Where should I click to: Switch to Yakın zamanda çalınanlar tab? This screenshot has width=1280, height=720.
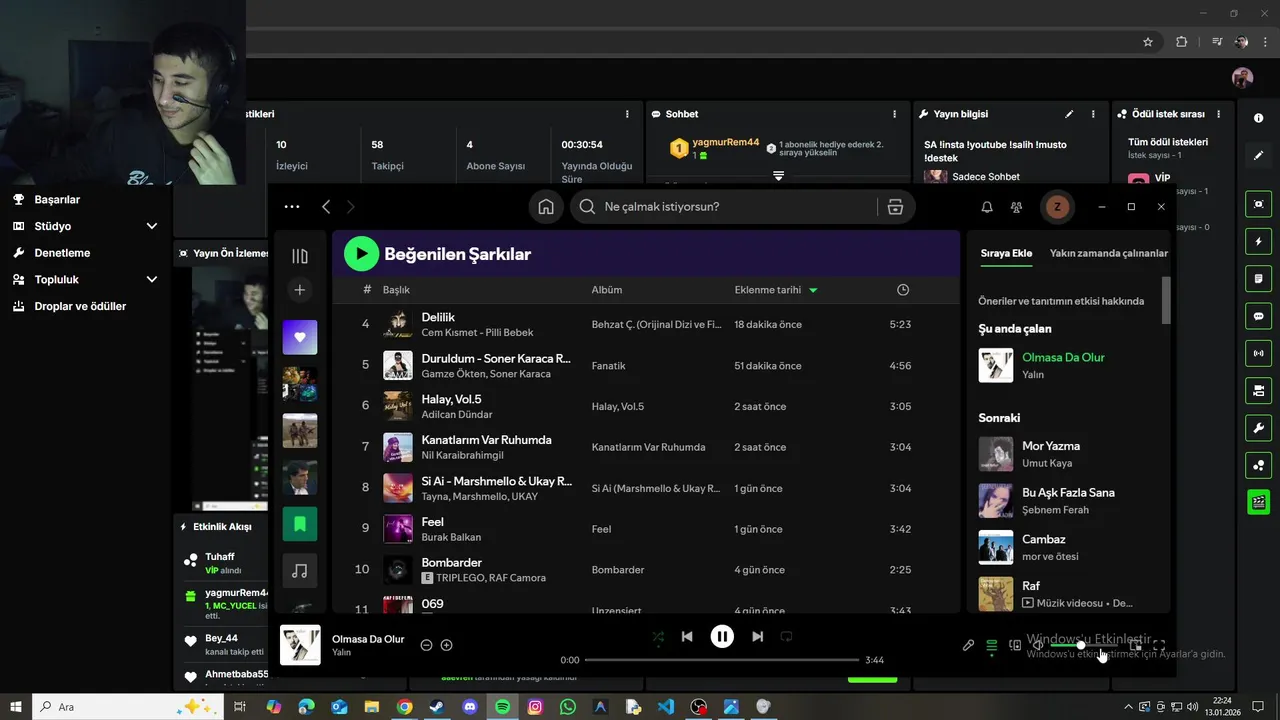click(x=1109, y=253)
